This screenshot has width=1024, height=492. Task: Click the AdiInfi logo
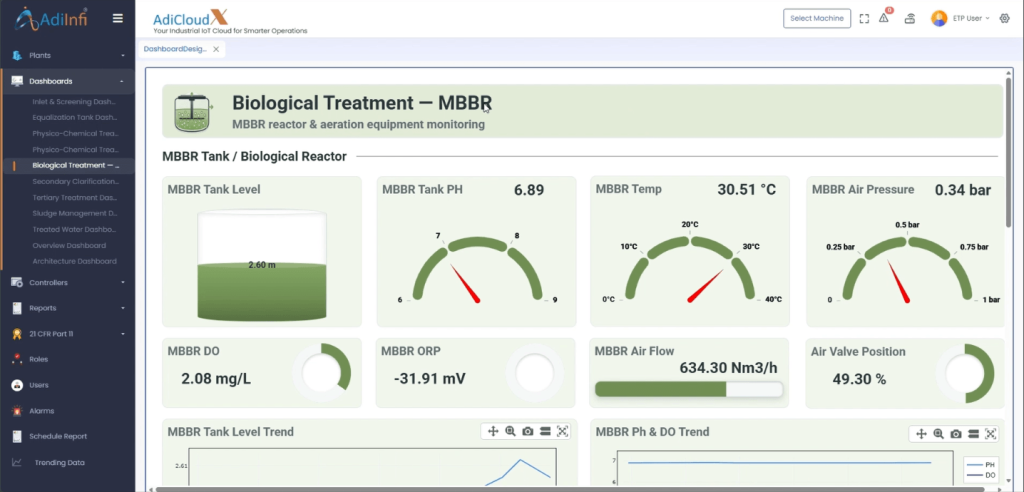(x=51, y=18)
